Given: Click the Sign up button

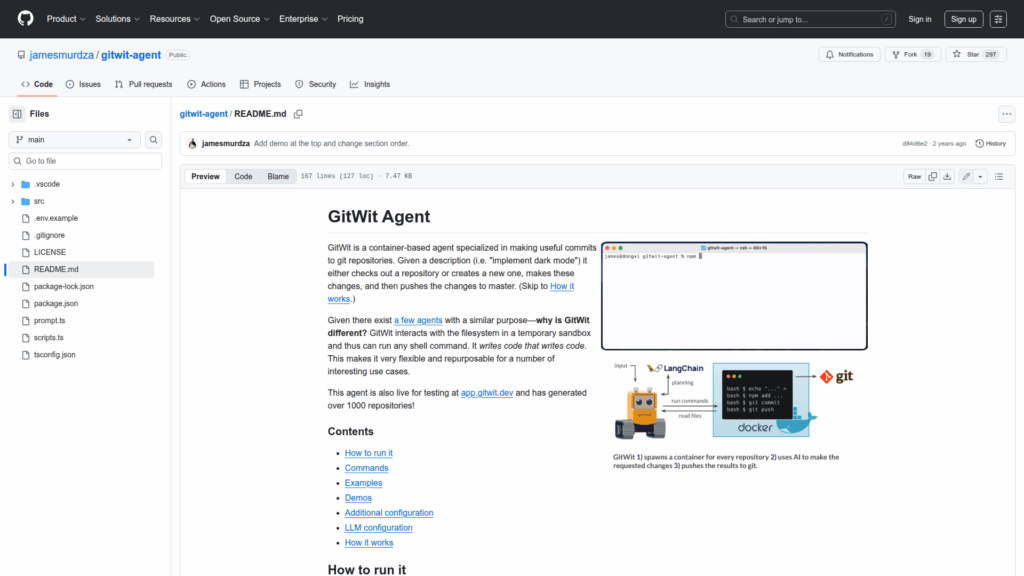Looking at the screenshot, I should 963,19.
